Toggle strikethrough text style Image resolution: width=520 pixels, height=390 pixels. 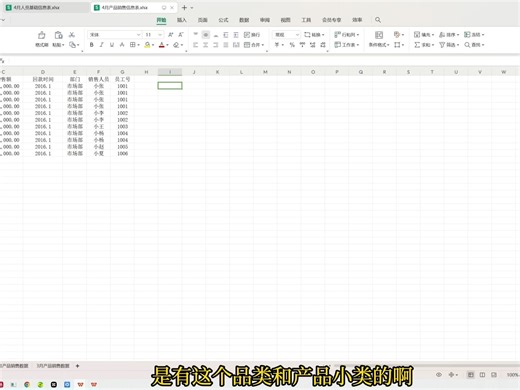click(122, 45)
